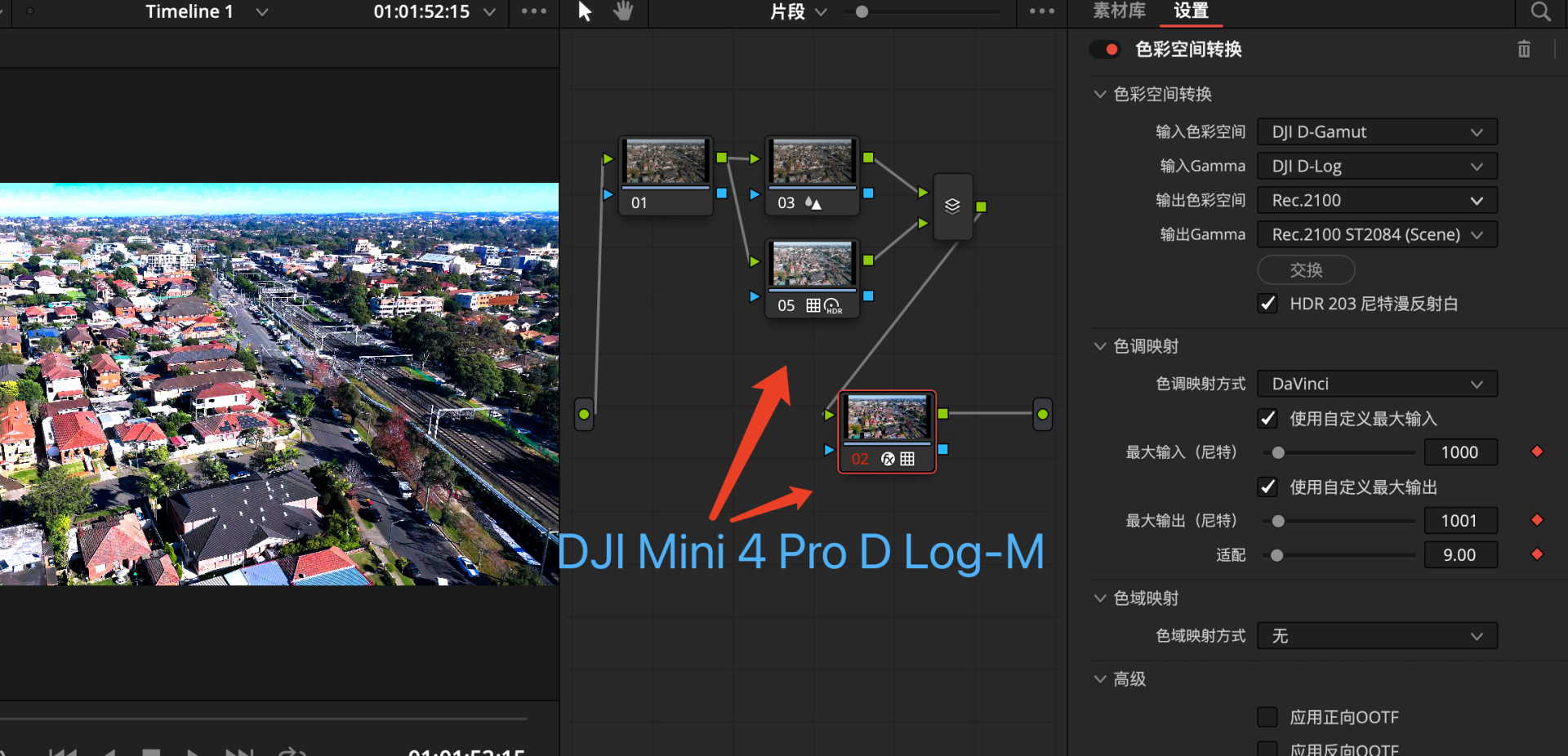The width and height of the screenshot is (1568, 756).
Task: Click the node graph source input green dot
Action: (584, 415)
